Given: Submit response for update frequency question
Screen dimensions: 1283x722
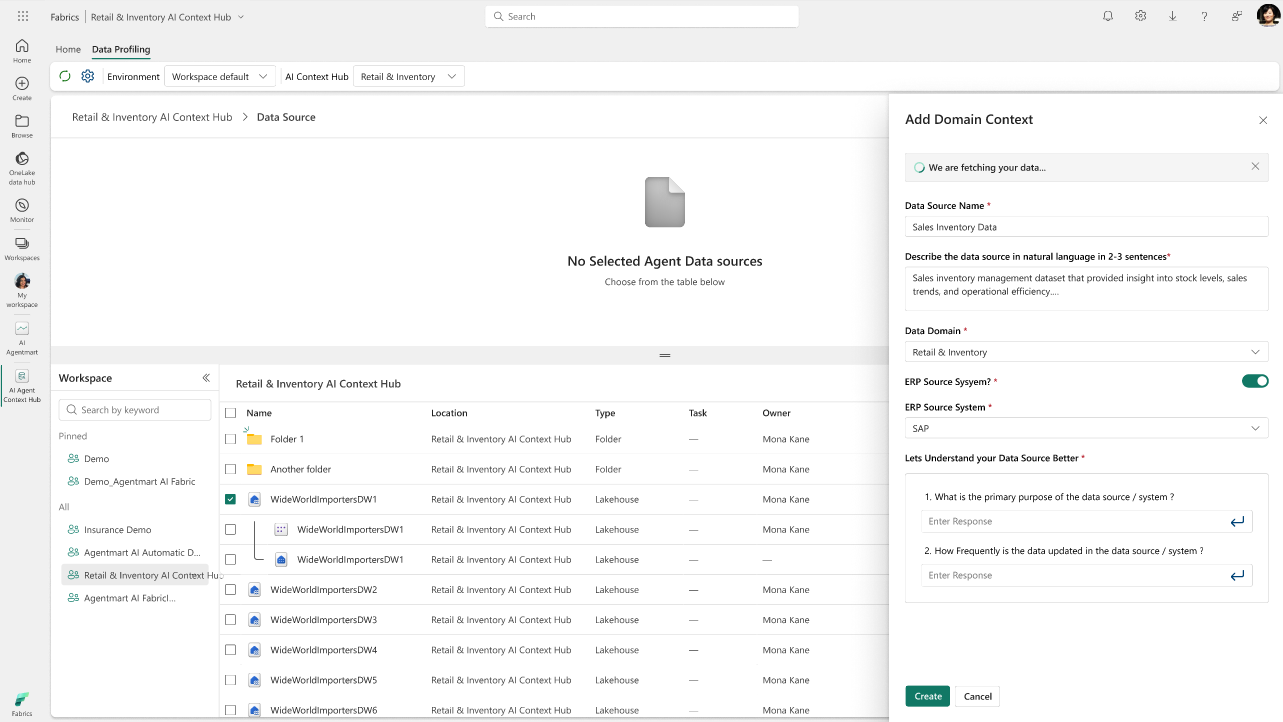Looking at the screenshot, I should [1237, 575].
